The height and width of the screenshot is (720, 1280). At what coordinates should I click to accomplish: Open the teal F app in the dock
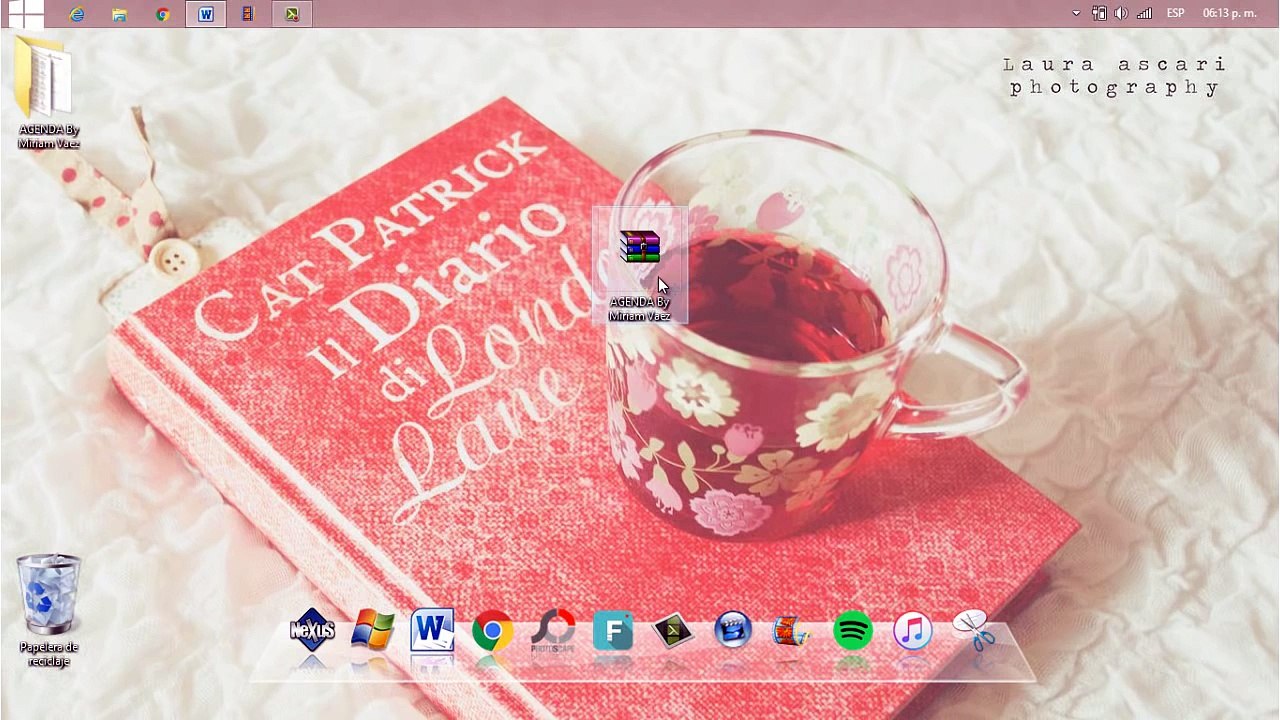point(613,631)
